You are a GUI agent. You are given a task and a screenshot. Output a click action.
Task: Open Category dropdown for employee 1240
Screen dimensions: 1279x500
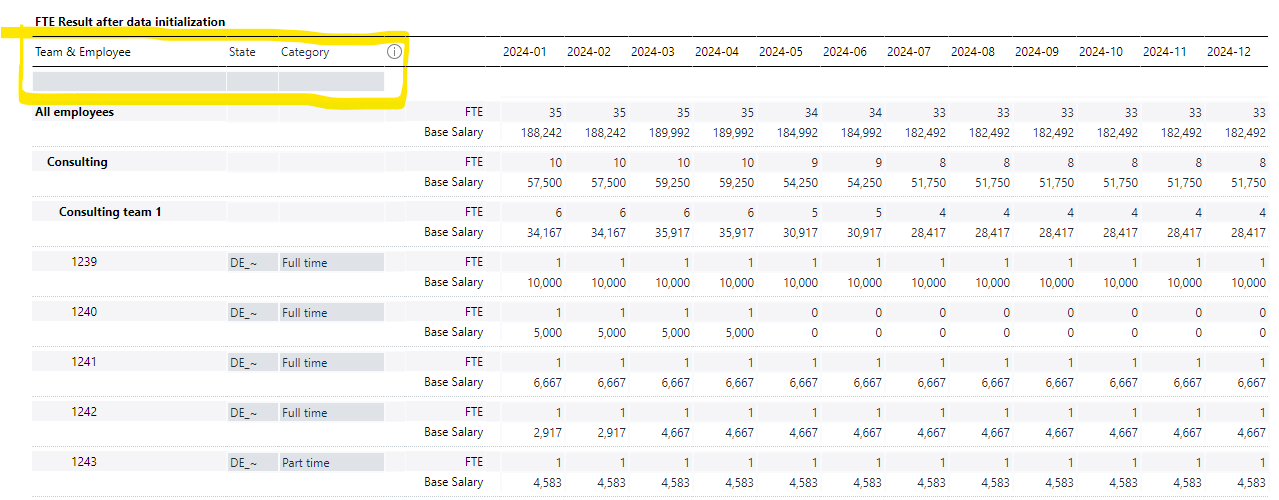pos(330,313)
